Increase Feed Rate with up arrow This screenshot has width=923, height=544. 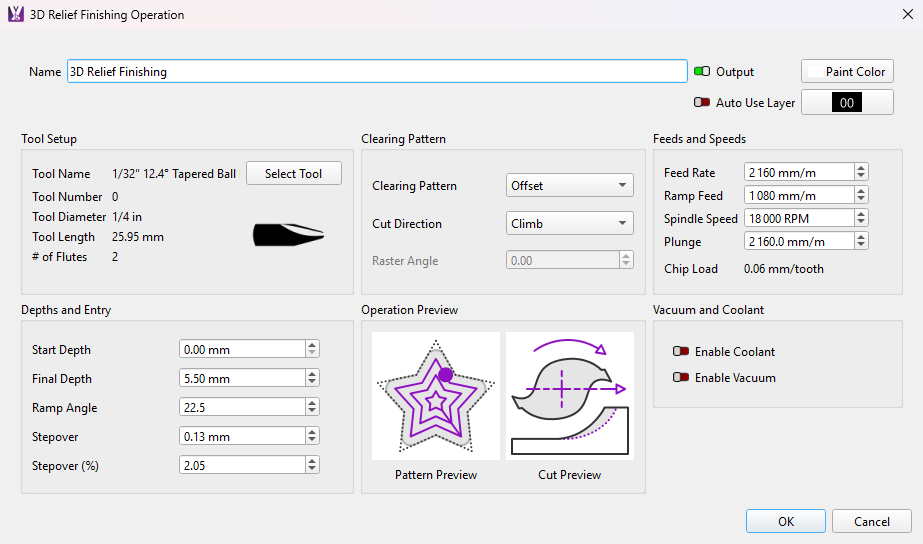point(861,168)
